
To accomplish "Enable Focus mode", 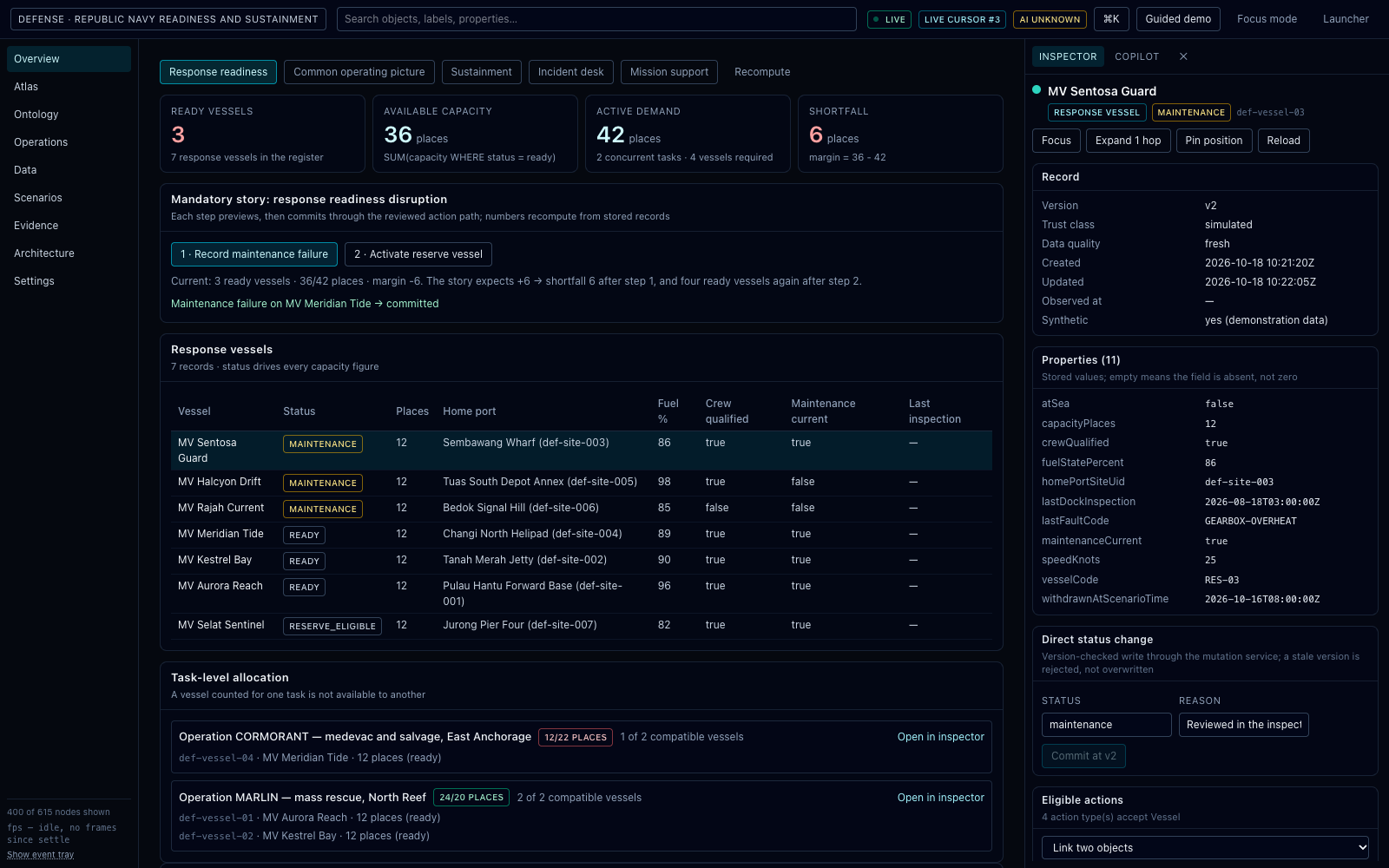I will [x=1267, y=19].
